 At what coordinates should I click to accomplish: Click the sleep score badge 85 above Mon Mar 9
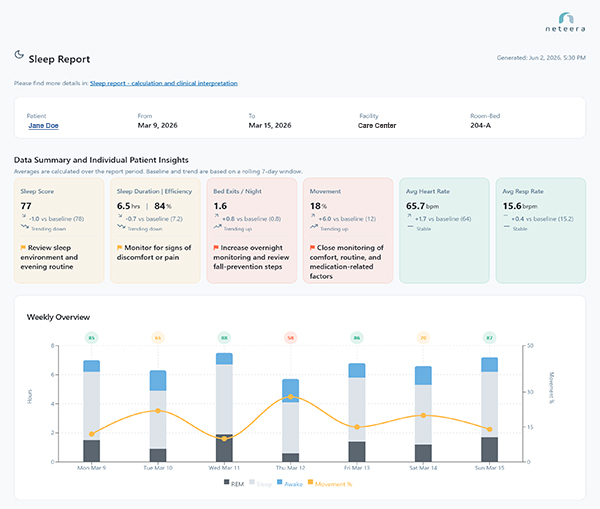tap(91, 338)
